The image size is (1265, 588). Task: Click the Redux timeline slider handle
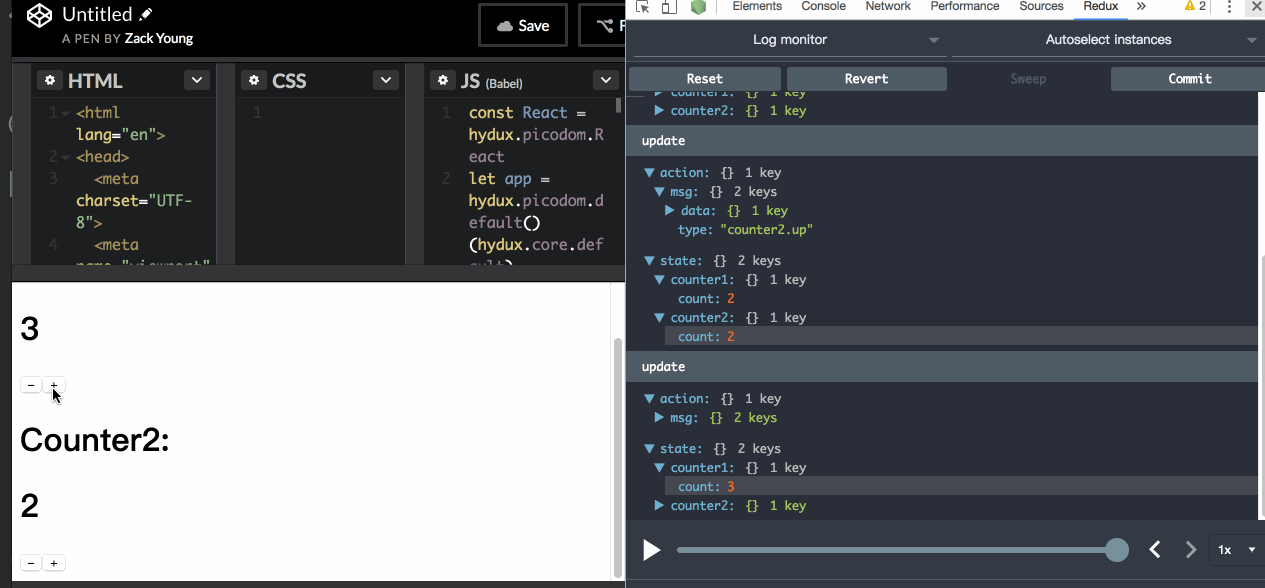pos(1117,550)
